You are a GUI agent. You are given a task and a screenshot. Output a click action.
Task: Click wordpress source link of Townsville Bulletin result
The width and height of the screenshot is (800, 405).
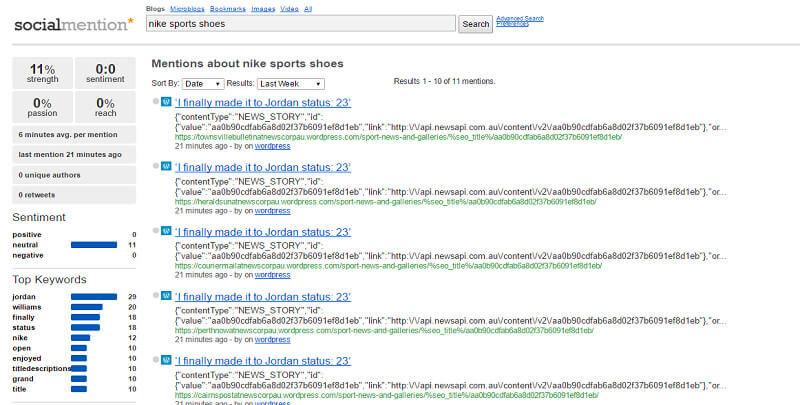pos(272,146)
